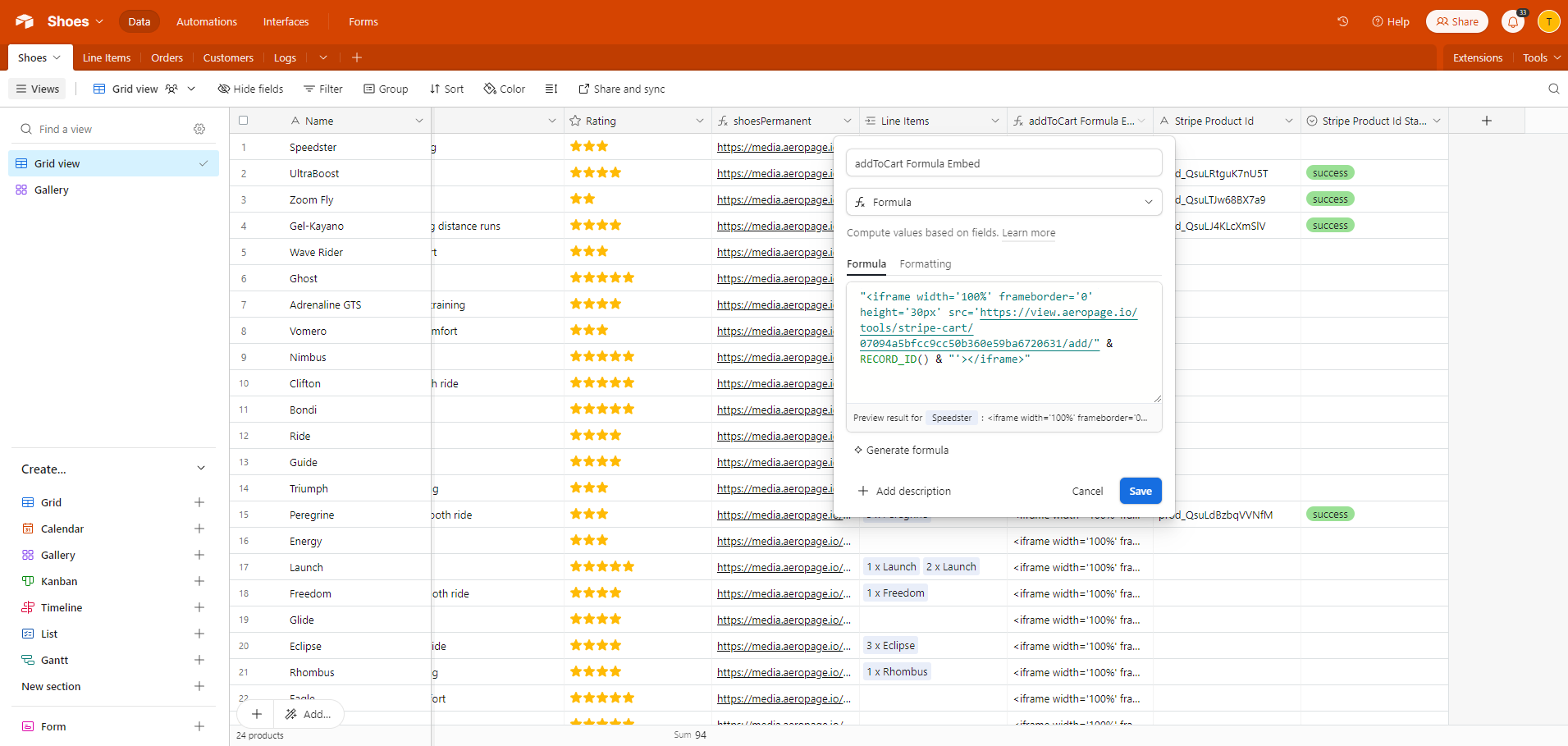Open the Filter toolbar option
Screen dimensions: 1568x746
click(323, 89)
